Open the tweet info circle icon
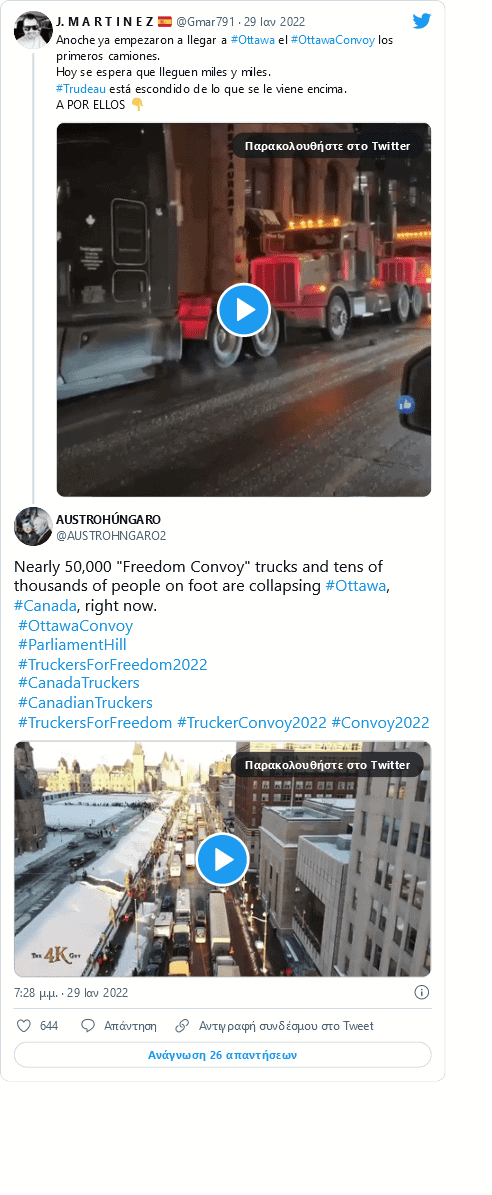Image resolution: width=492 pixels, height=1195 pixels. click(x=422, y=992)
